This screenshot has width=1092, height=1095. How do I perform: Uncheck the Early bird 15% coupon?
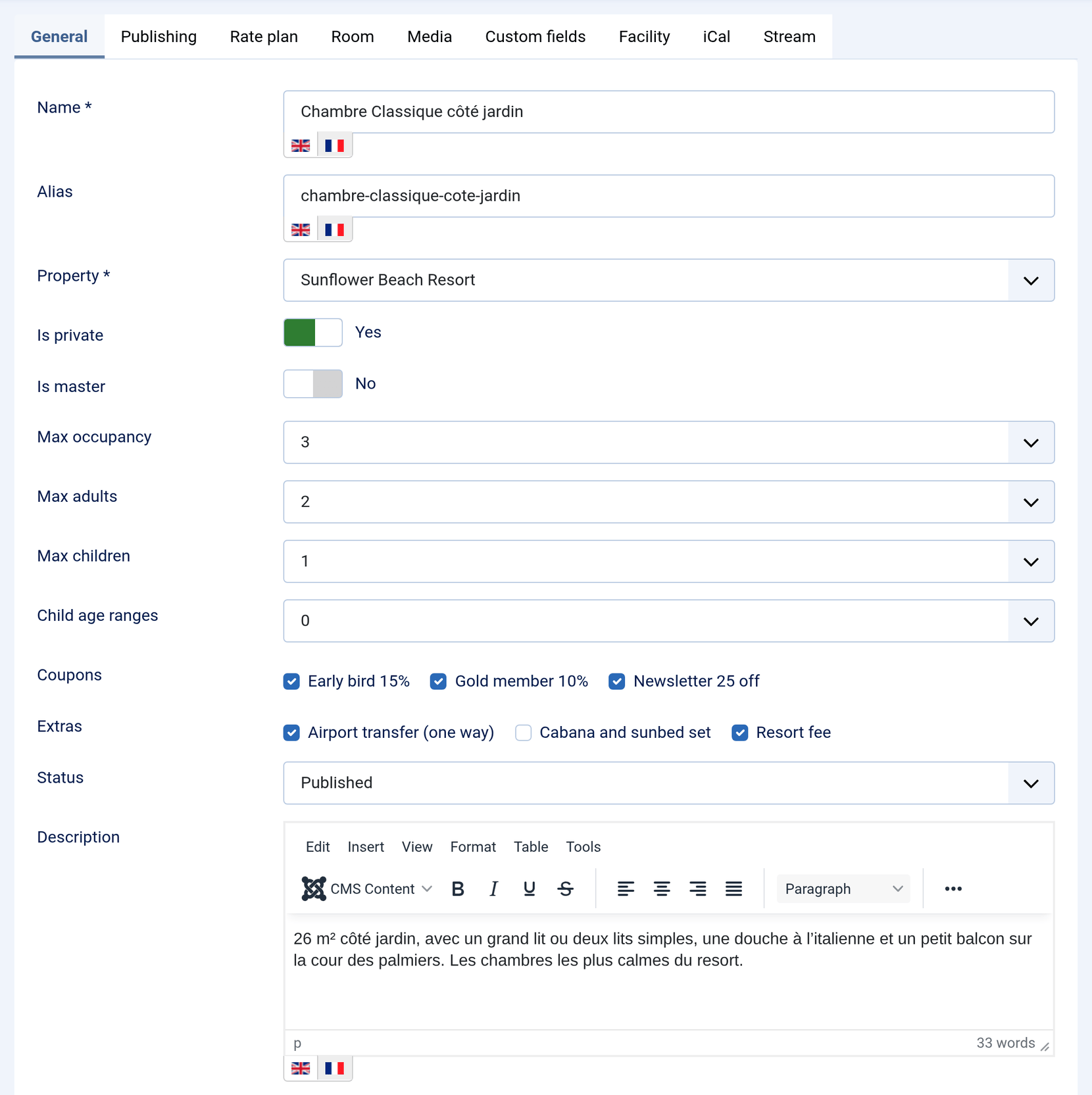click(291, 681)
